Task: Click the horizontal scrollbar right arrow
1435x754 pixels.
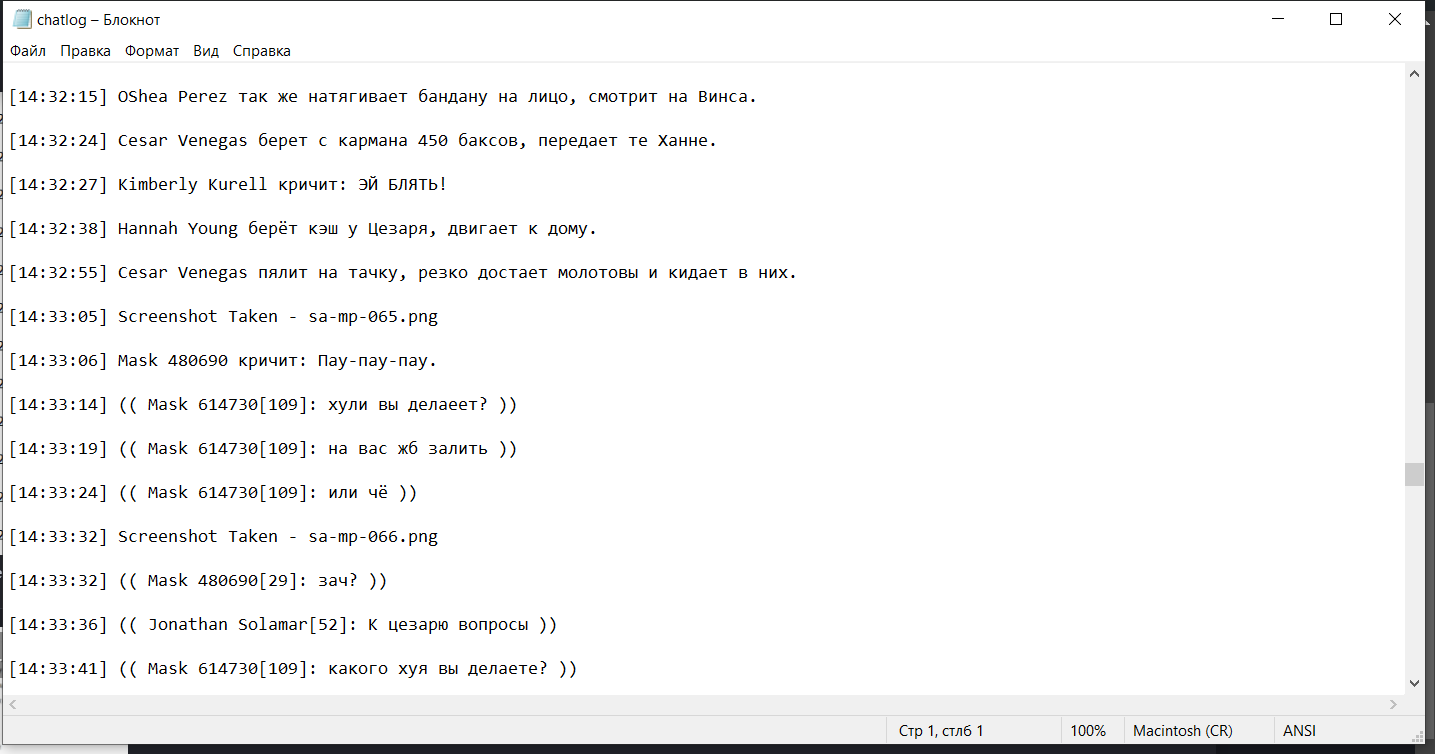Action: point(1394,704)
